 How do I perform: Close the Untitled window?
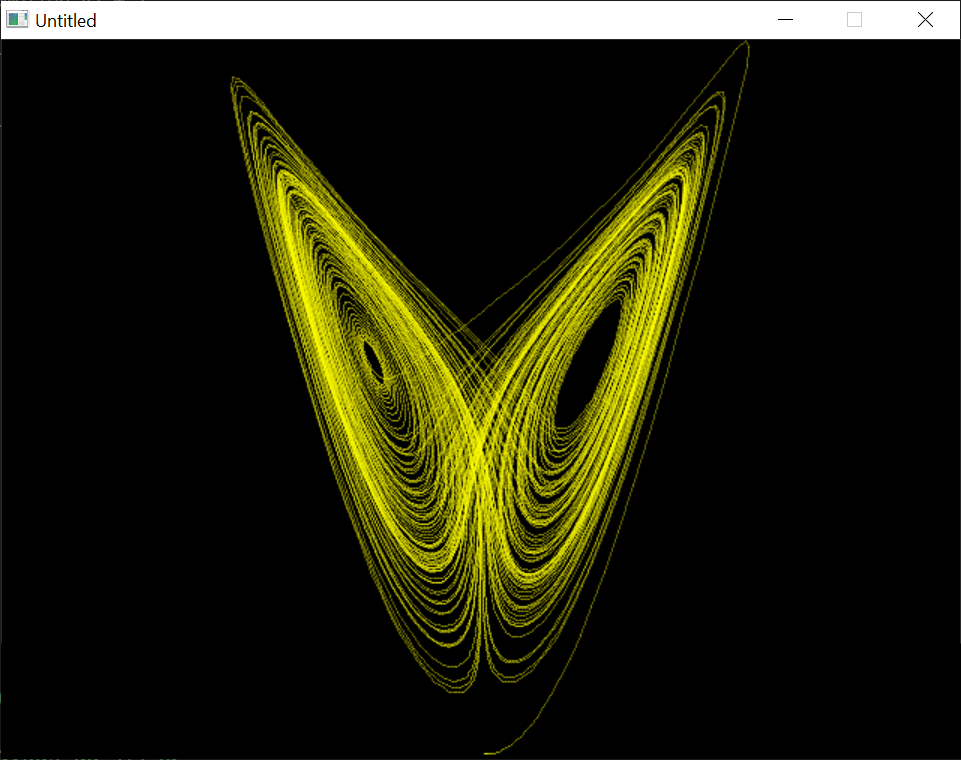tap(925, 20)
